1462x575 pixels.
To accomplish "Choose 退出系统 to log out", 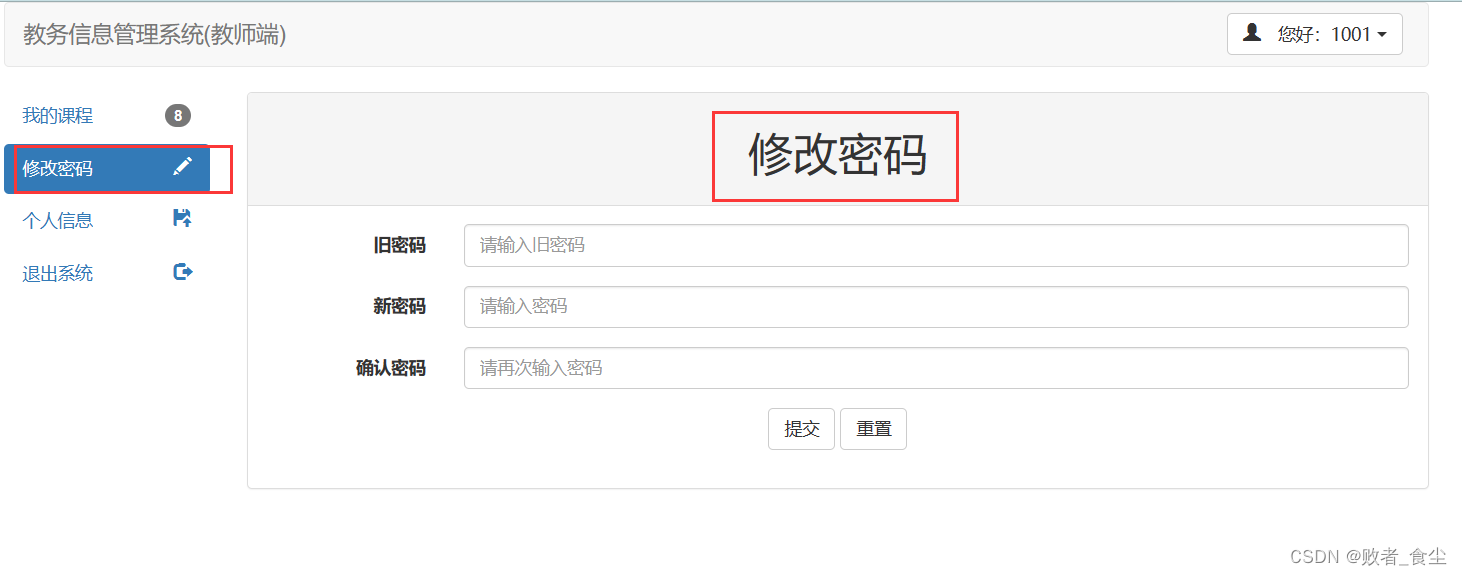I will 107,273.
